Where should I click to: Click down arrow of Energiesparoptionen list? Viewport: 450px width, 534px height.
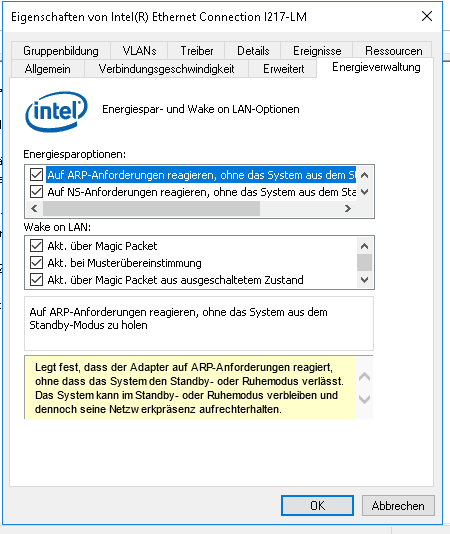(364, 192)
